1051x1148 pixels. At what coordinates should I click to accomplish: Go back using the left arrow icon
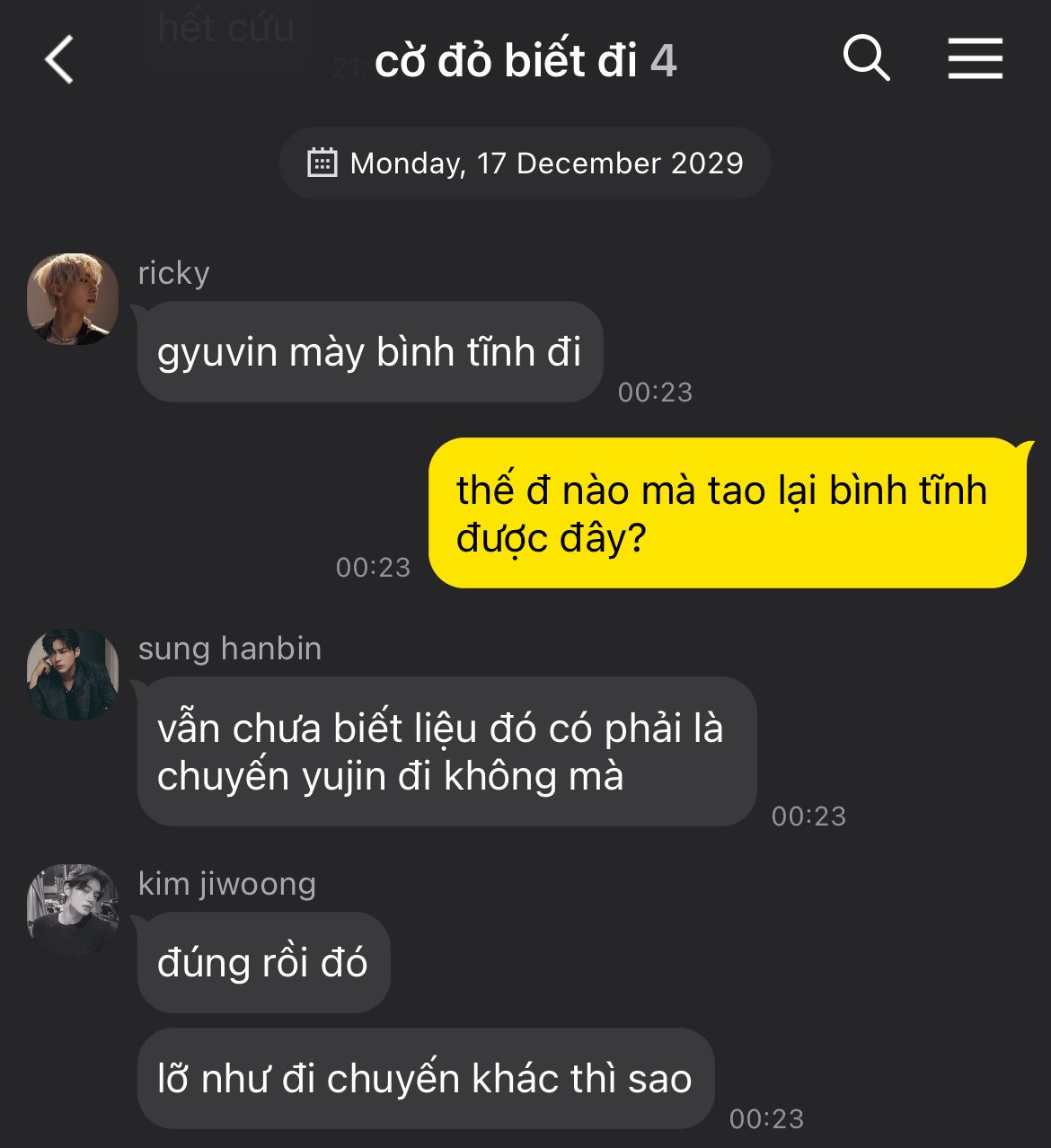[x=59, y=60]
